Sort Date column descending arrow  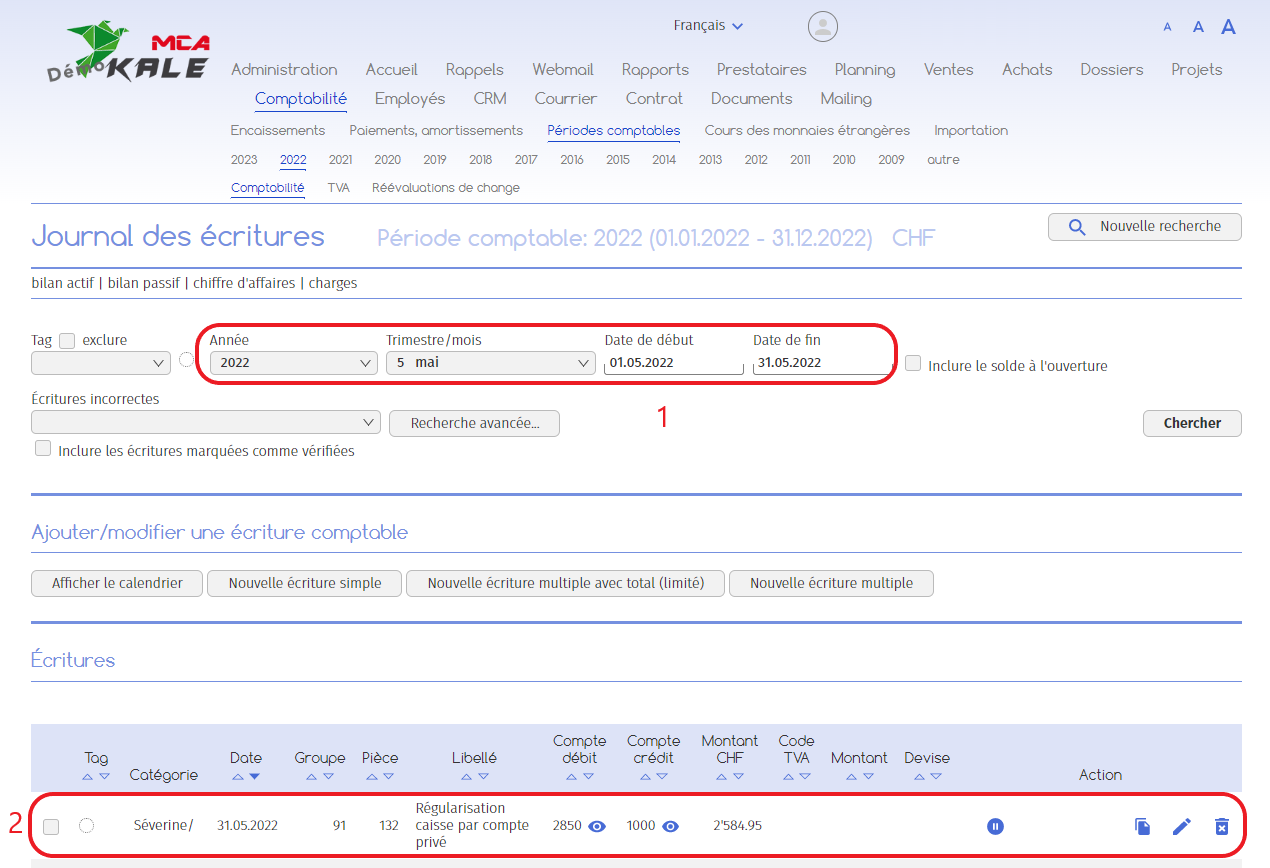(x=255, y=776)
